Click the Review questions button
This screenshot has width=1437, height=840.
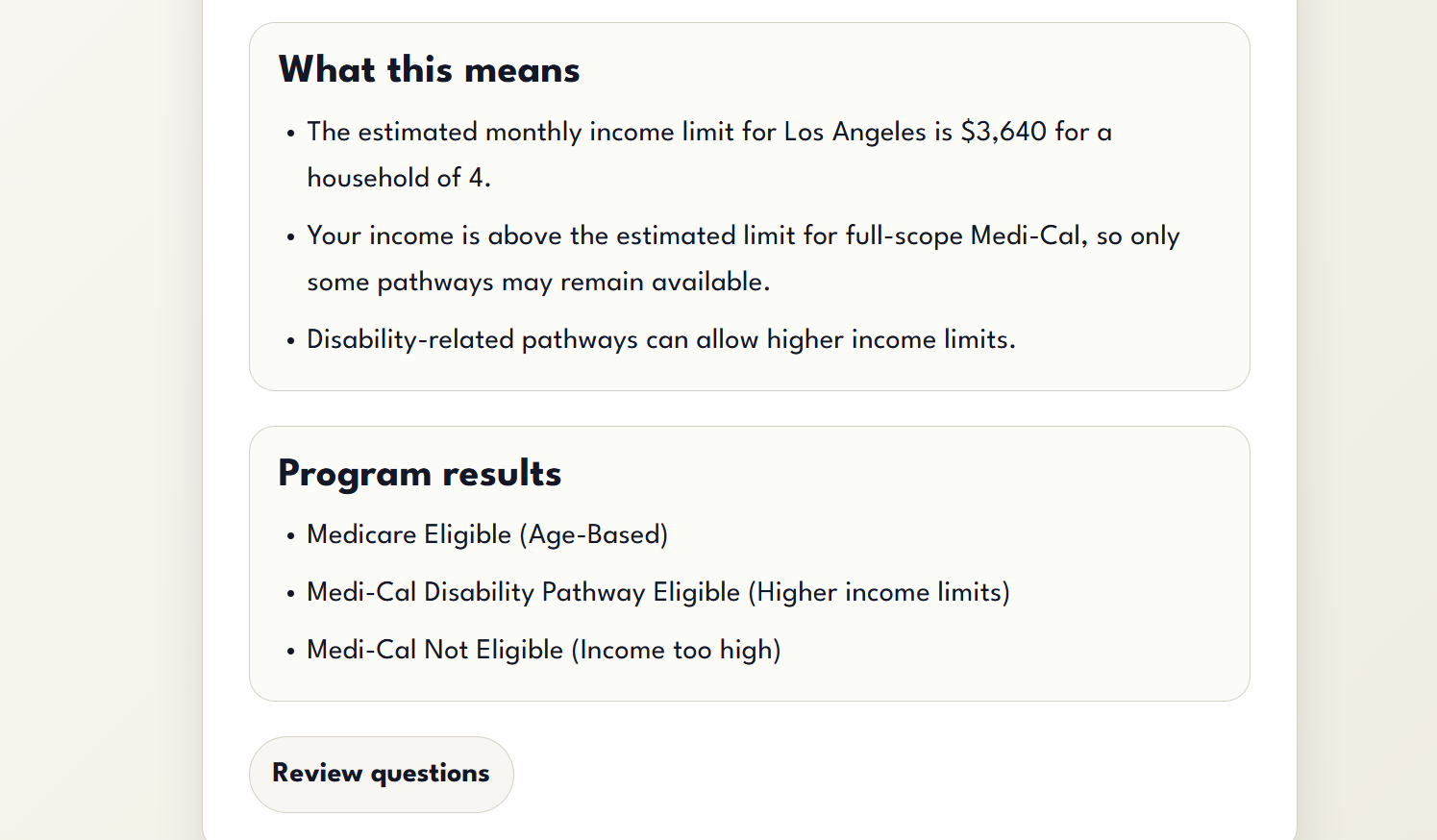coord(381,774)
